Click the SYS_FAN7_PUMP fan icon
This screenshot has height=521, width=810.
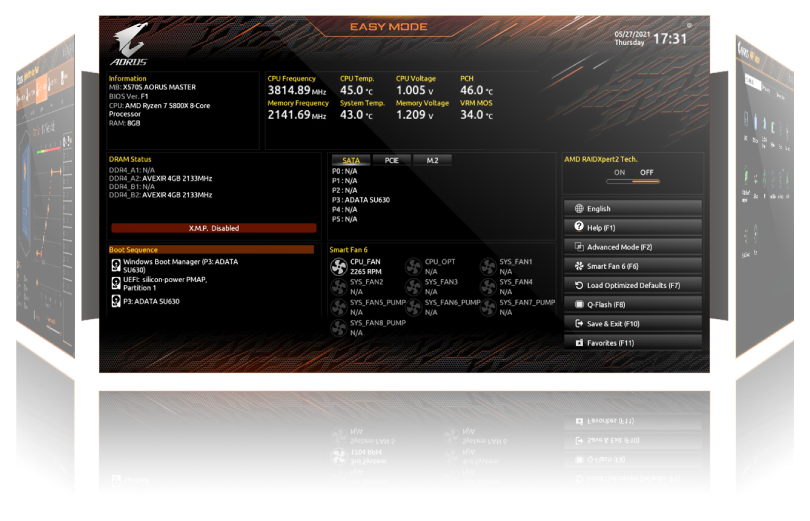coord(488,307)
